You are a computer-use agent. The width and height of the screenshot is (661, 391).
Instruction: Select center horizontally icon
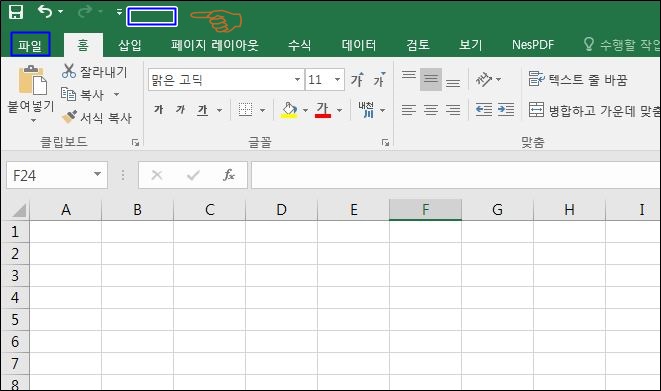pyautogui.click(x=431, y=110)
